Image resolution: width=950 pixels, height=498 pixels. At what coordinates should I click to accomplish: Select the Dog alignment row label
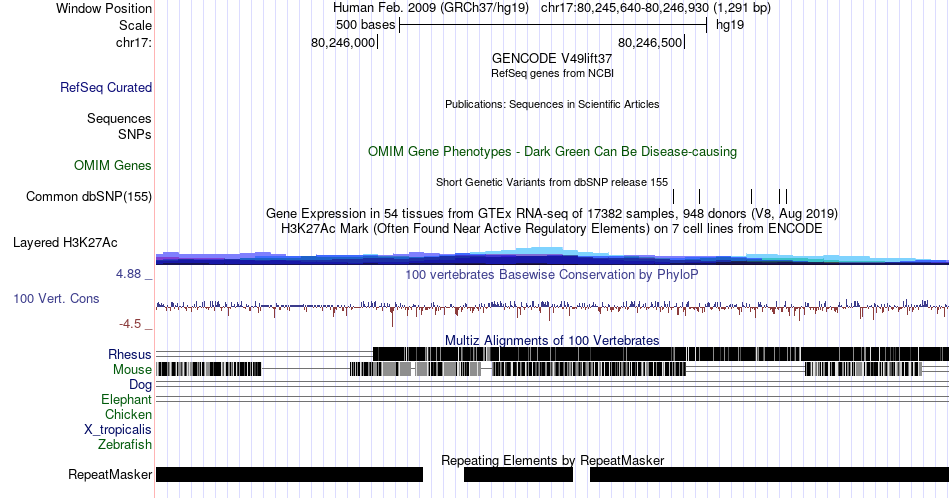[x=141, y=385]
